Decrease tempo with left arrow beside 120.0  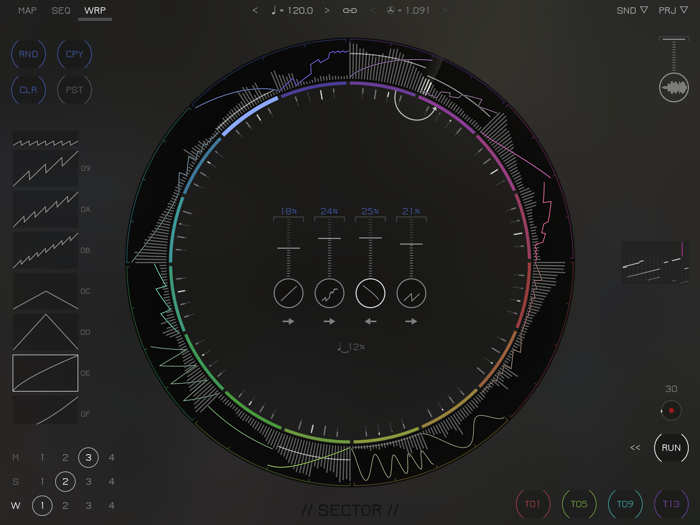pos(255,10)
